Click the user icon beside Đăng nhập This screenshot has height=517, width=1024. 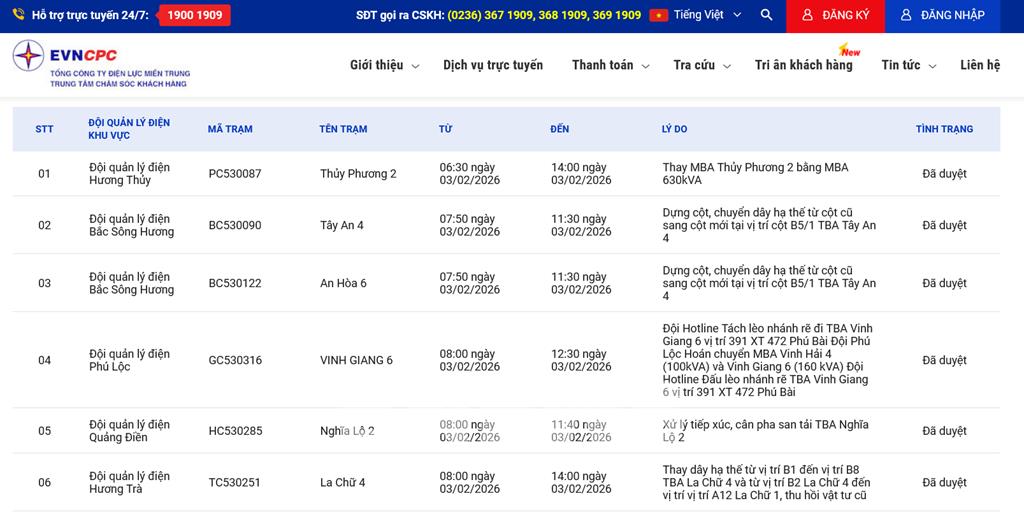click(906, 15)
